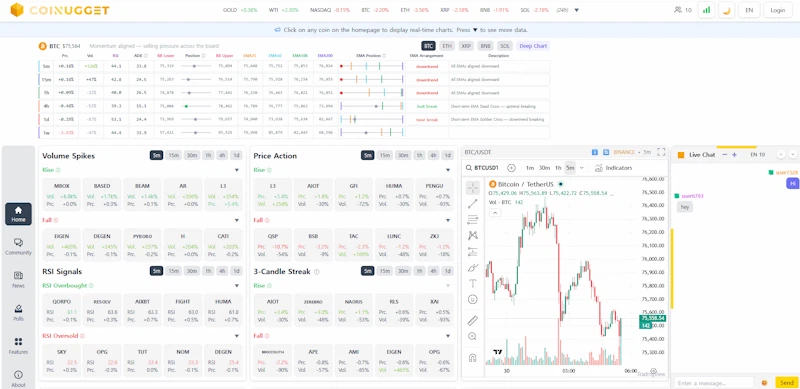Open the Deep Chart link
This screenshot has height=389, width=800.
coord(533,46)
